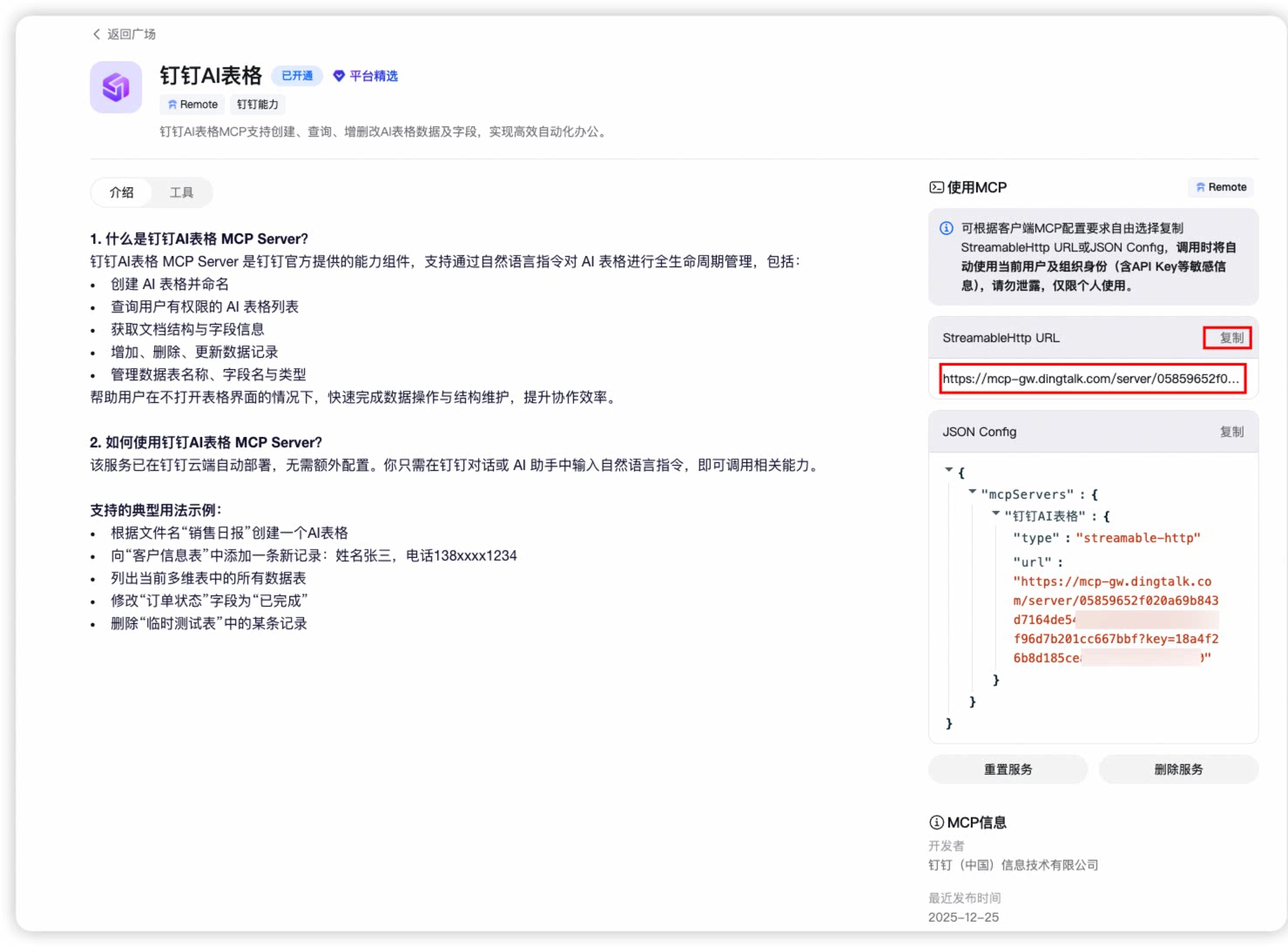Screen dimensions: 1288x947
Task: Click the subheading 支持的典型用法示例:
Action: (x=156, y=510)
